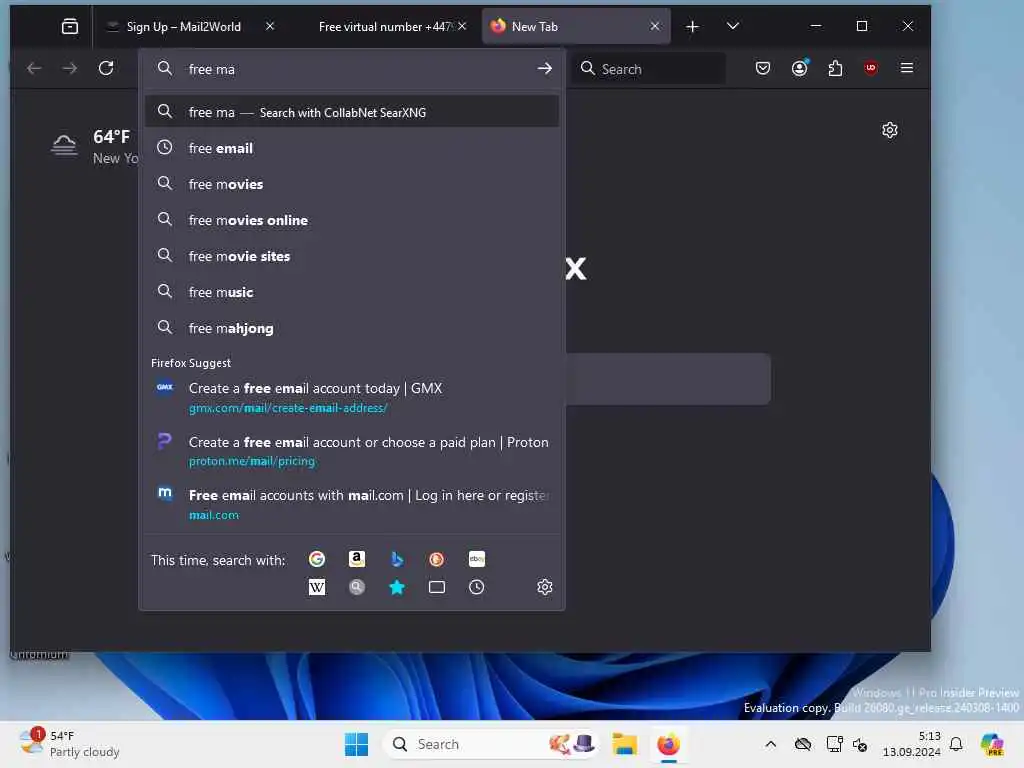The width and height of the screenshot is (1024, 768).
Task: Open Firefox View button
Action: [x=70, y=26]
